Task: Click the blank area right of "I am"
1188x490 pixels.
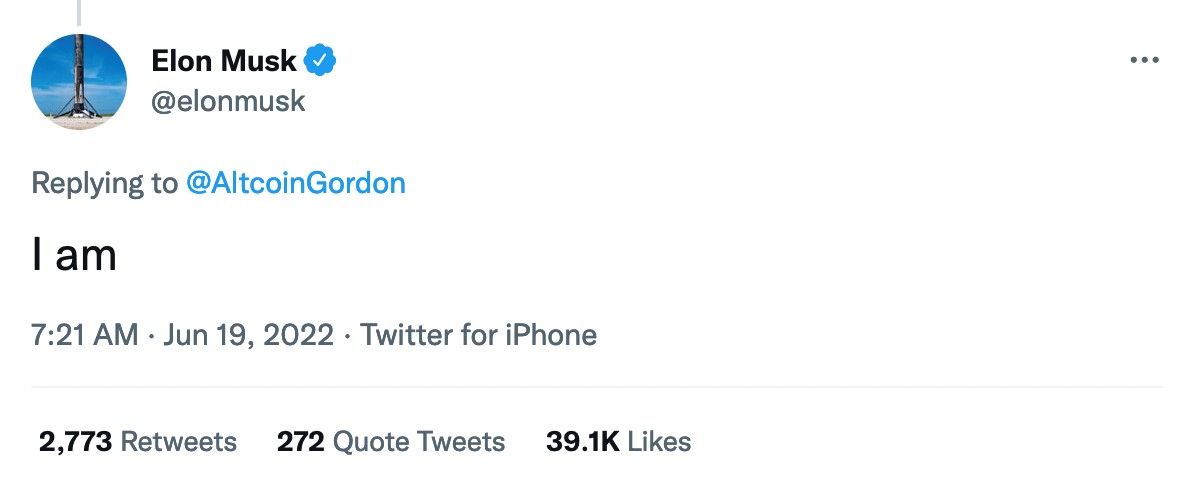Action: point(600,257)
